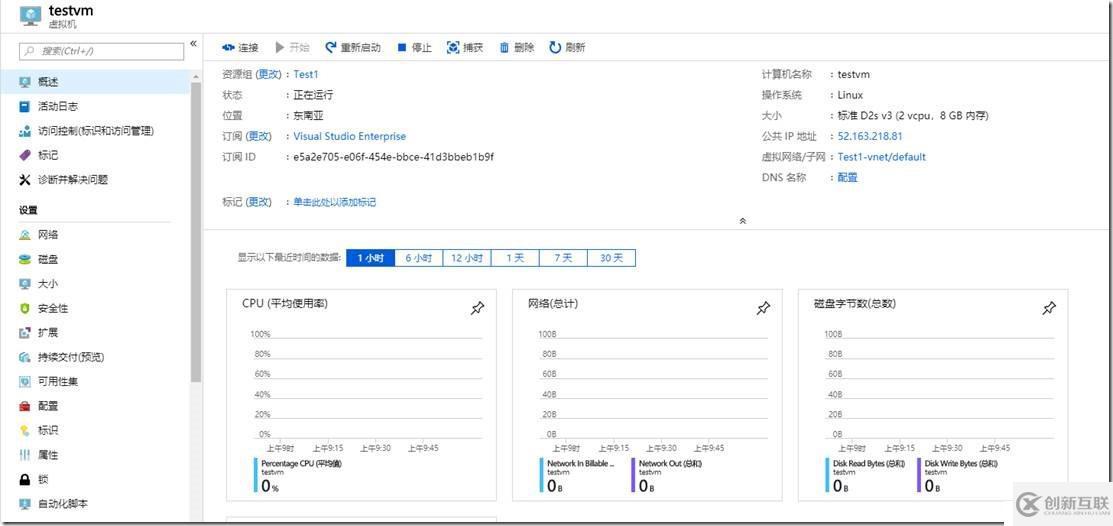
Task: Click the subscription ID e5a2e705-e06f-454e-bbce-41d3bbeb1b9f
Action: click(x=394, y=157)
